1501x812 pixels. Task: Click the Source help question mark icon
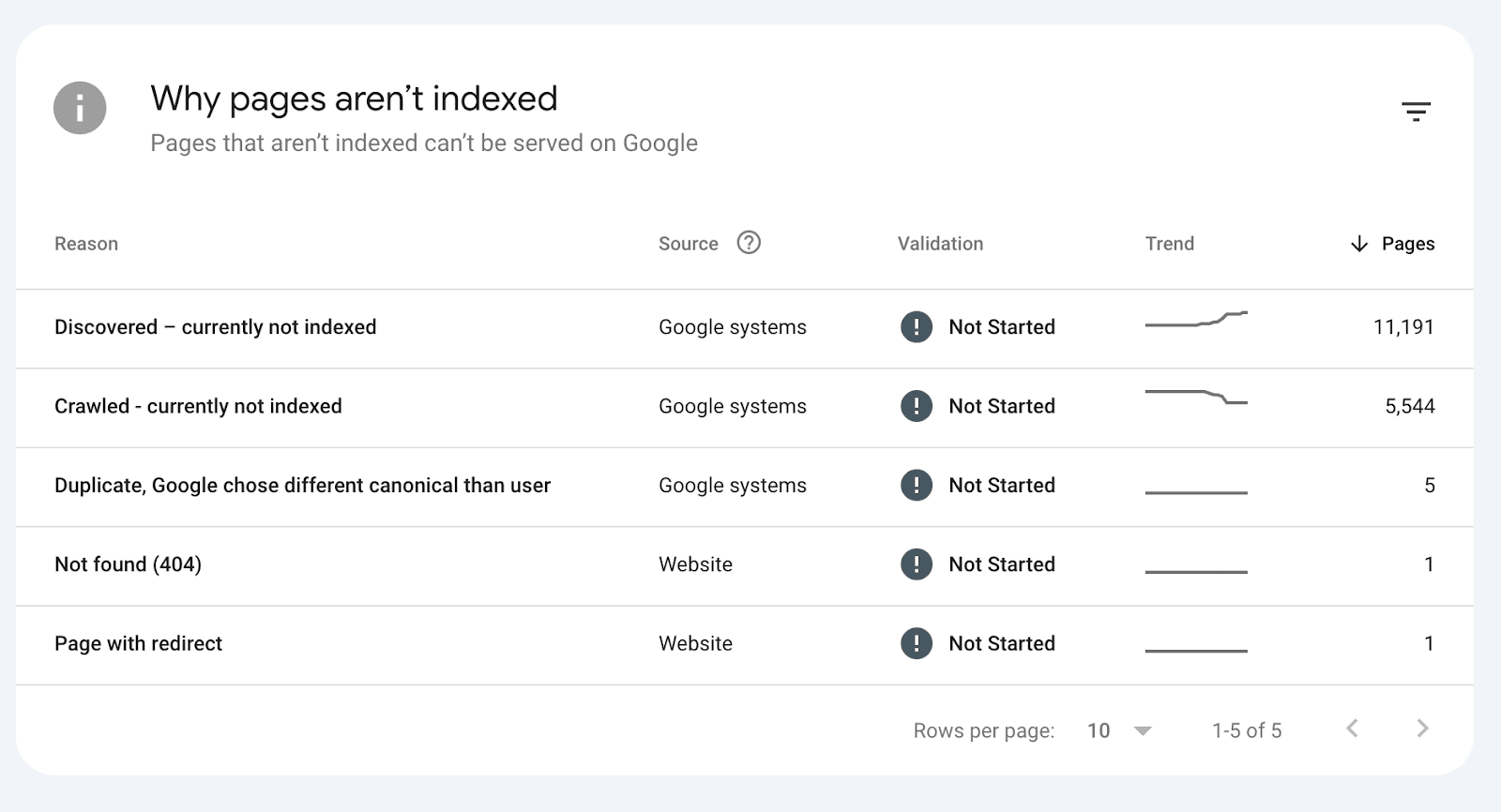(x=749, y=243)
